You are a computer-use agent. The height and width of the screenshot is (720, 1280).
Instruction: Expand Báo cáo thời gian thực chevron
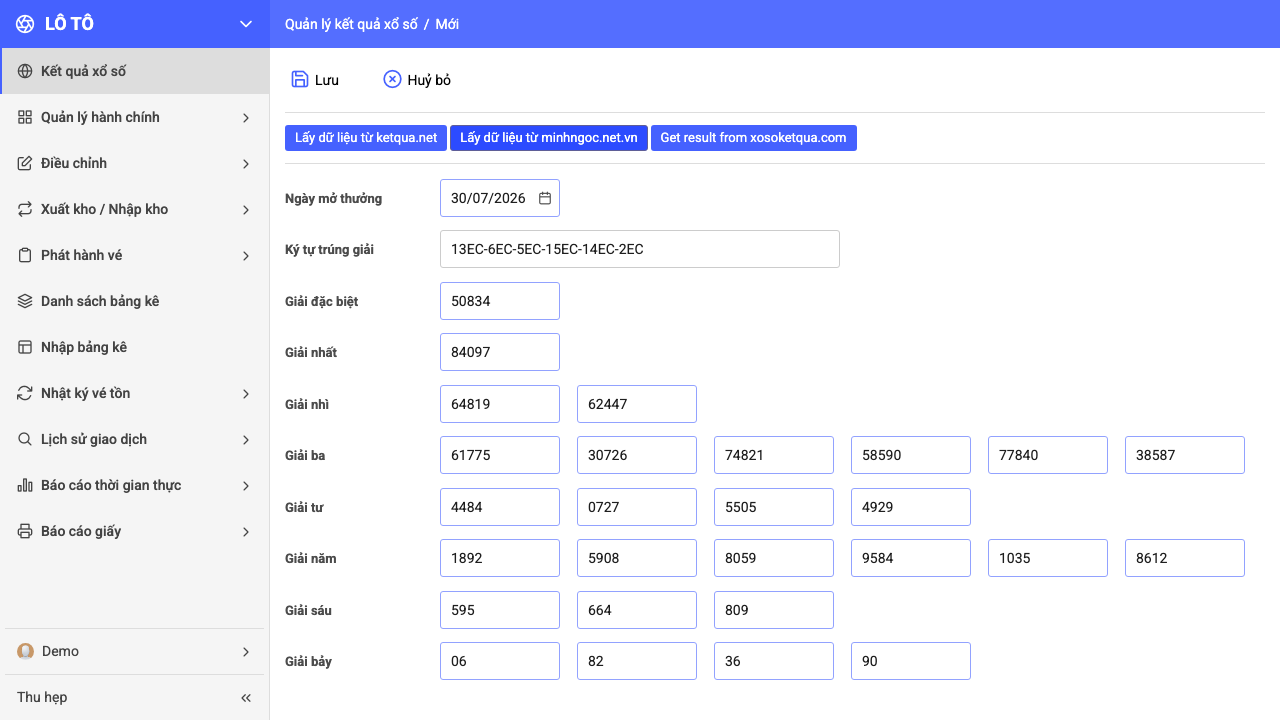[x=246, y=486]
